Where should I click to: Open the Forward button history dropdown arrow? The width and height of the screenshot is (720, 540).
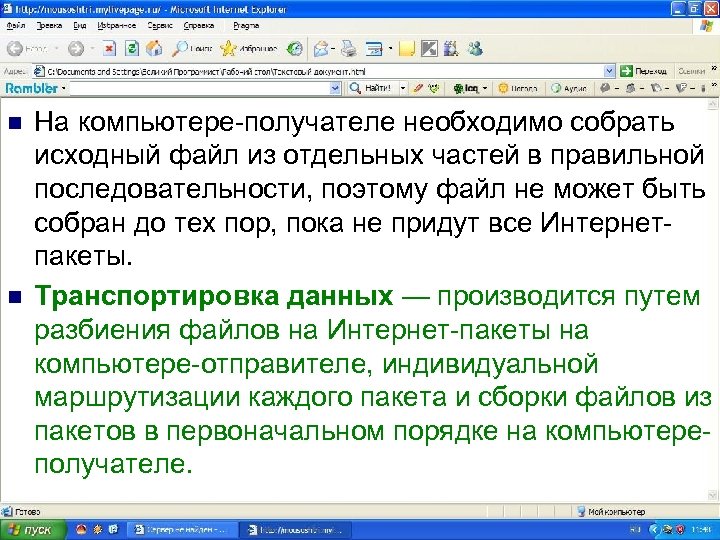(92, 48)
